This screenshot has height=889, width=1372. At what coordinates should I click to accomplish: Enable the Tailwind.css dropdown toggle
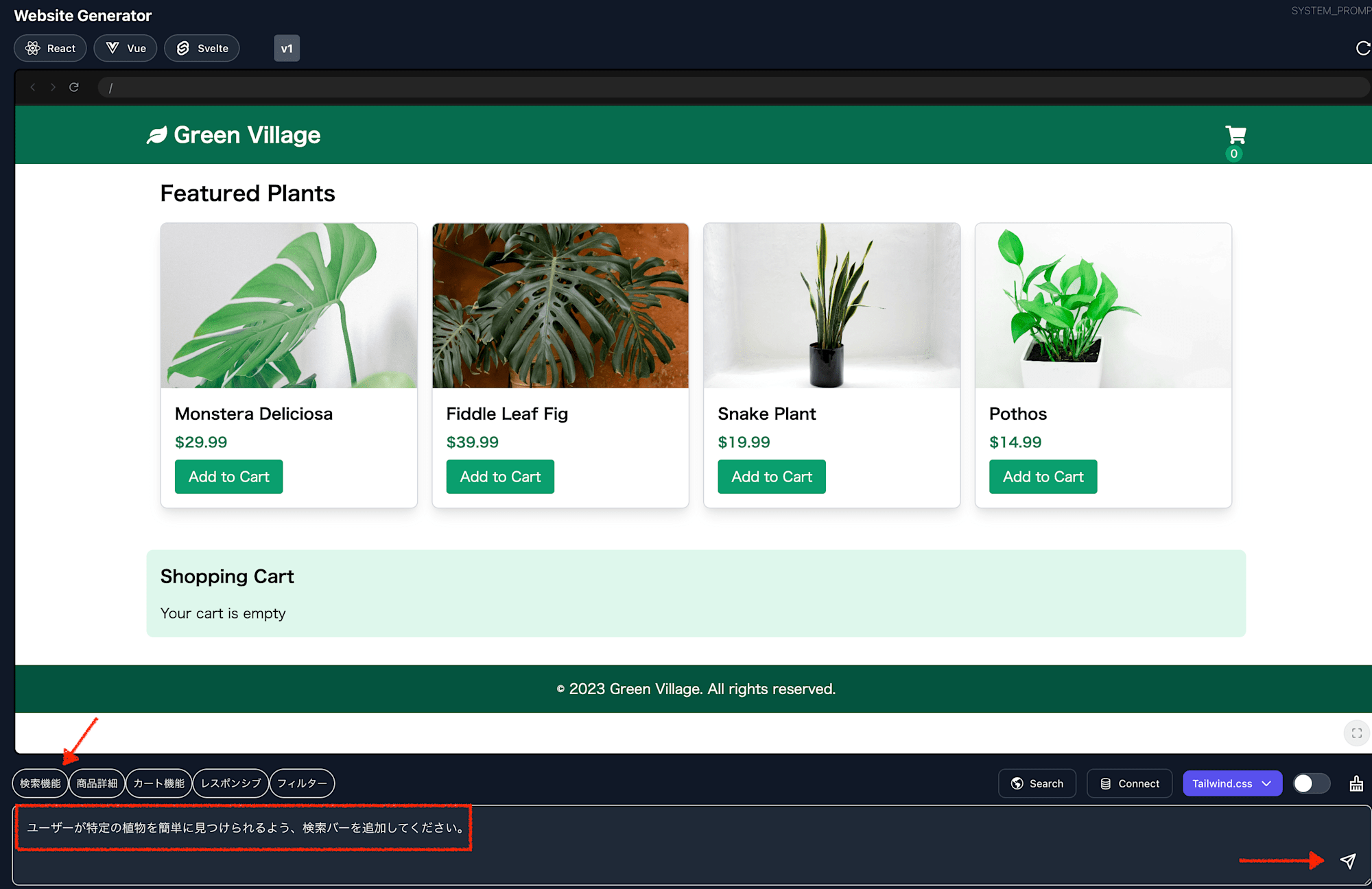point(1310,783)
